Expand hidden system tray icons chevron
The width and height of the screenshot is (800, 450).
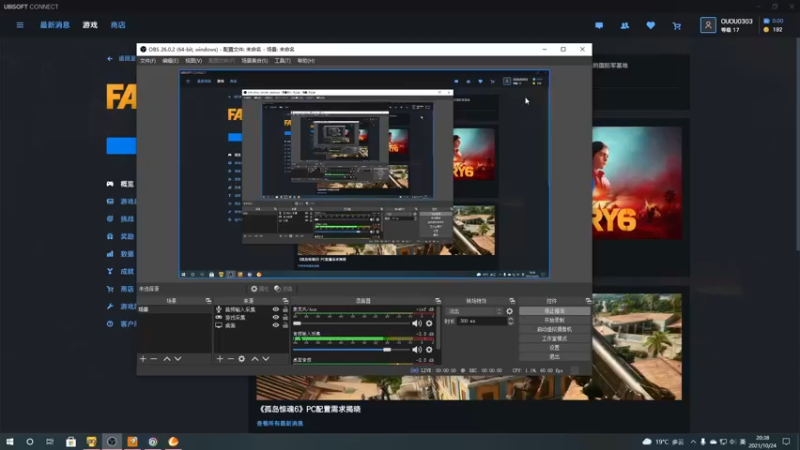pyautogui.click(x=693, y=442)
